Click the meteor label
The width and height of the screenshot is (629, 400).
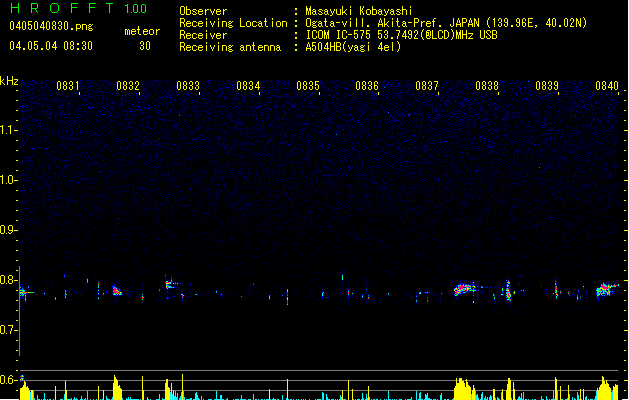[x=142, y=31]
